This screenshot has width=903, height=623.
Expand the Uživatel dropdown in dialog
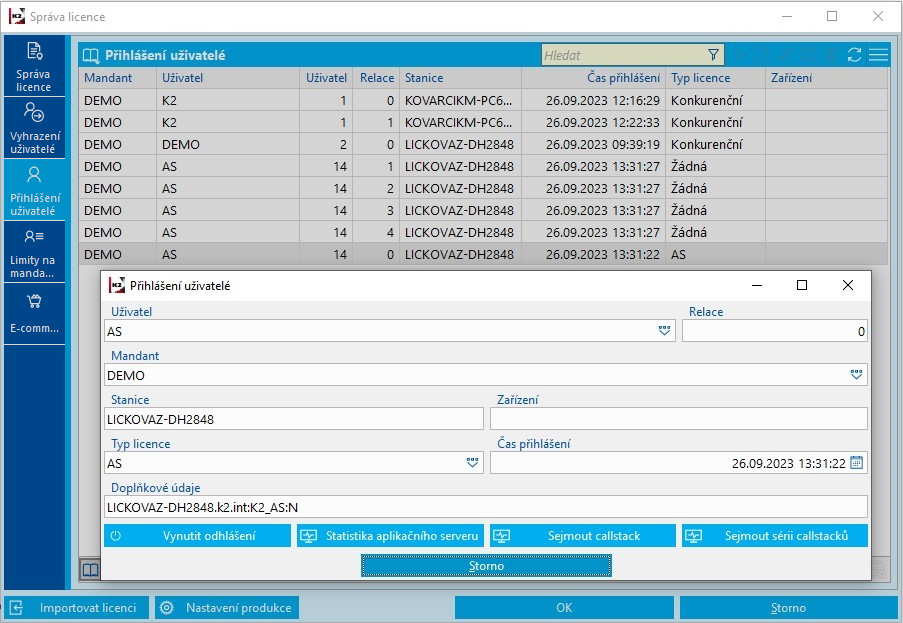tap(664, 331)
